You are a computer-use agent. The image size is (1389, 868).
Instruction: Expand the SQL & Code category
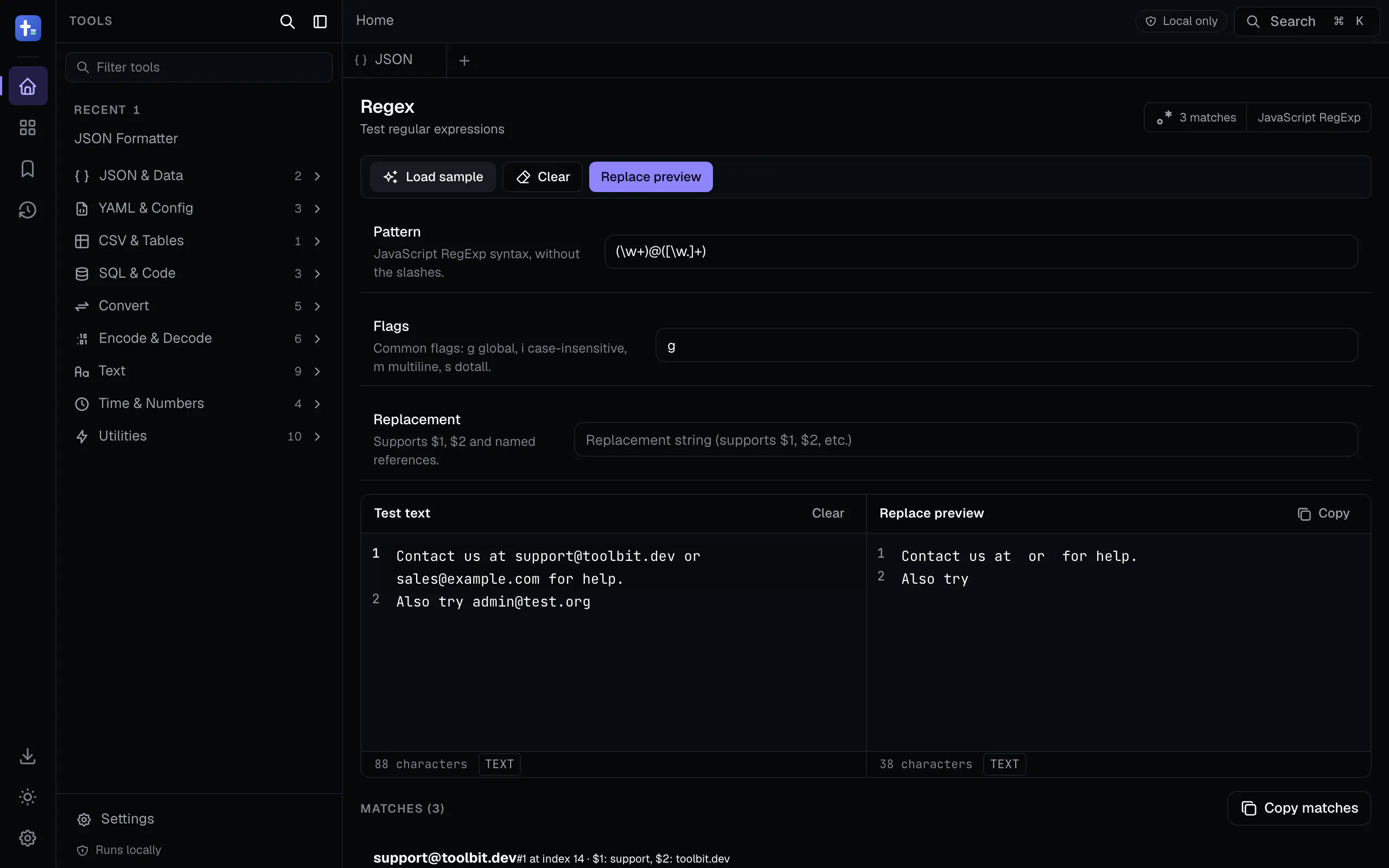pyautogui.click(x=199, y=273)
